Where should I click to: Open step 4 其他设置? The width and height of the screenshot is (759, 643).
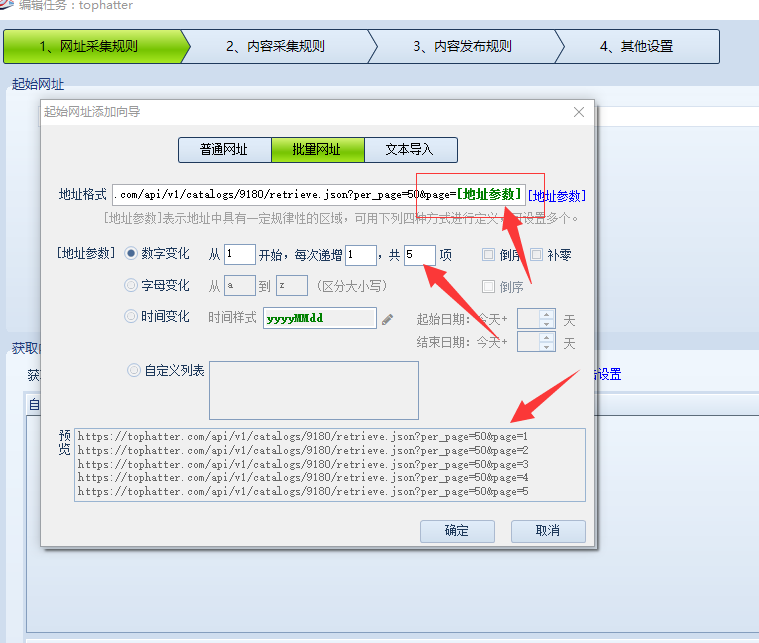point(637,46)
